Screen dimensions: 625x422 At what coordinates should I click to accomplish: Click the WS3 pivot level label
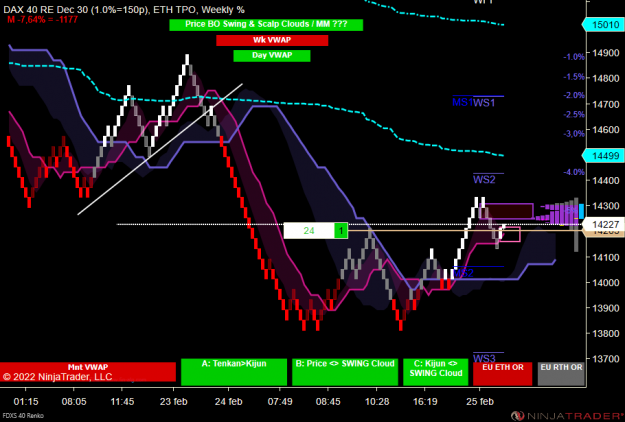(484, 358)
